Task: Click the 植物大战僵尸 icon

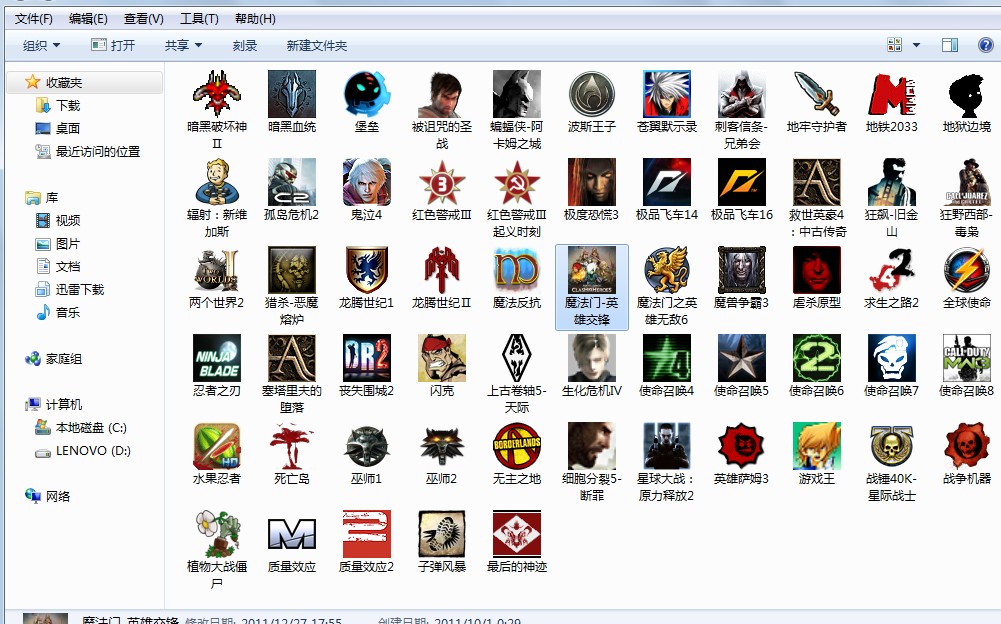Action: tap(217, 534)
